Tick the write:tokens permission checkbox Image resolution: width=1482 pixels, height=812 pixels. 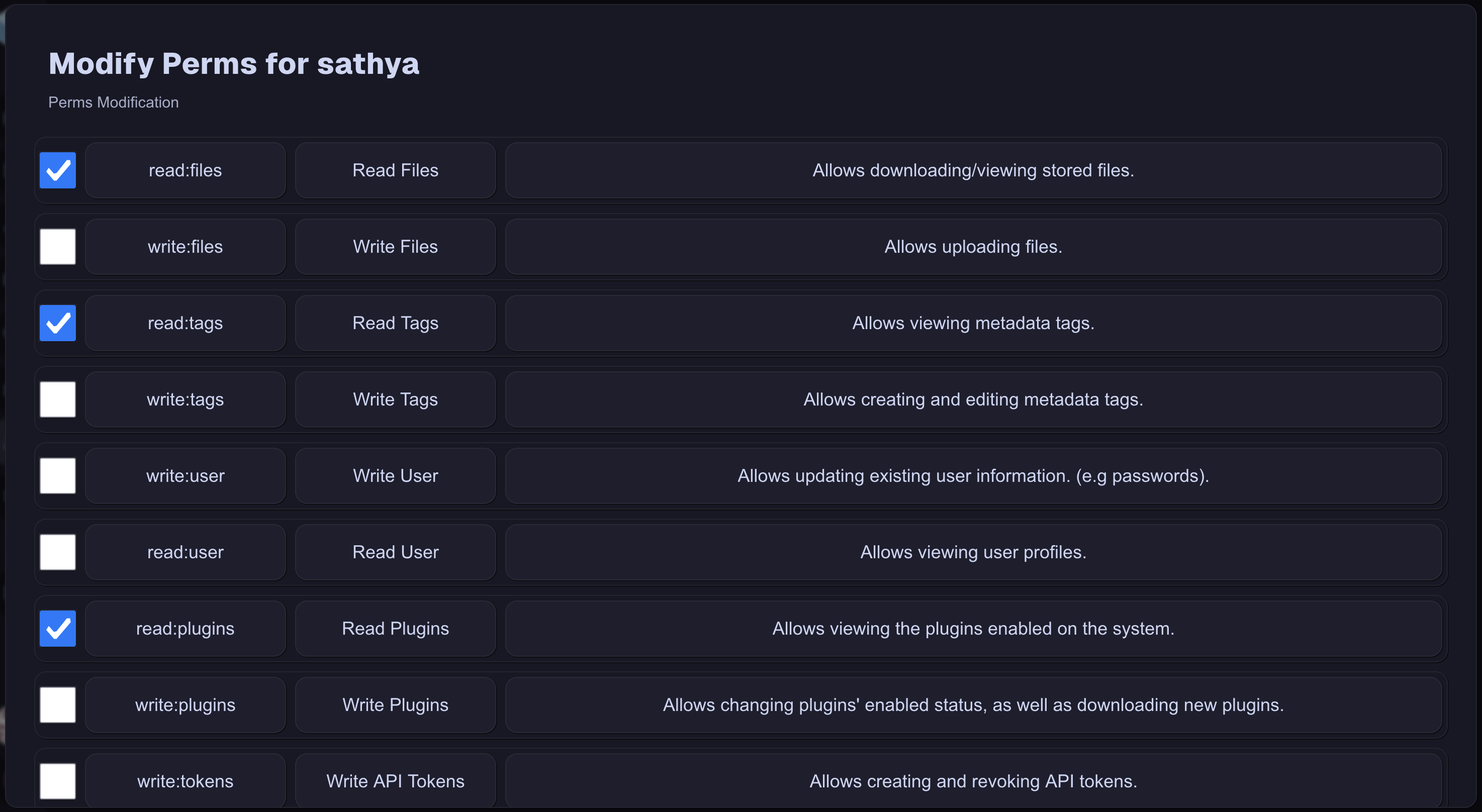57,781
